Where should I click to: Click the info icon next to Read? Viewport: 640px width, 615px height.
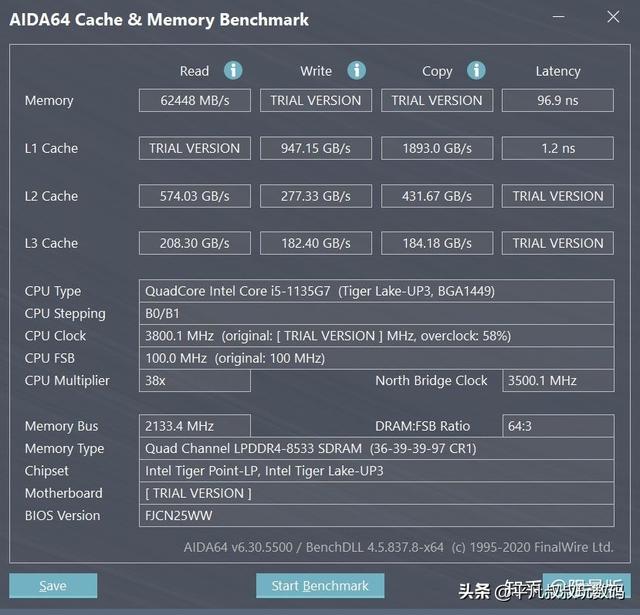233,71
